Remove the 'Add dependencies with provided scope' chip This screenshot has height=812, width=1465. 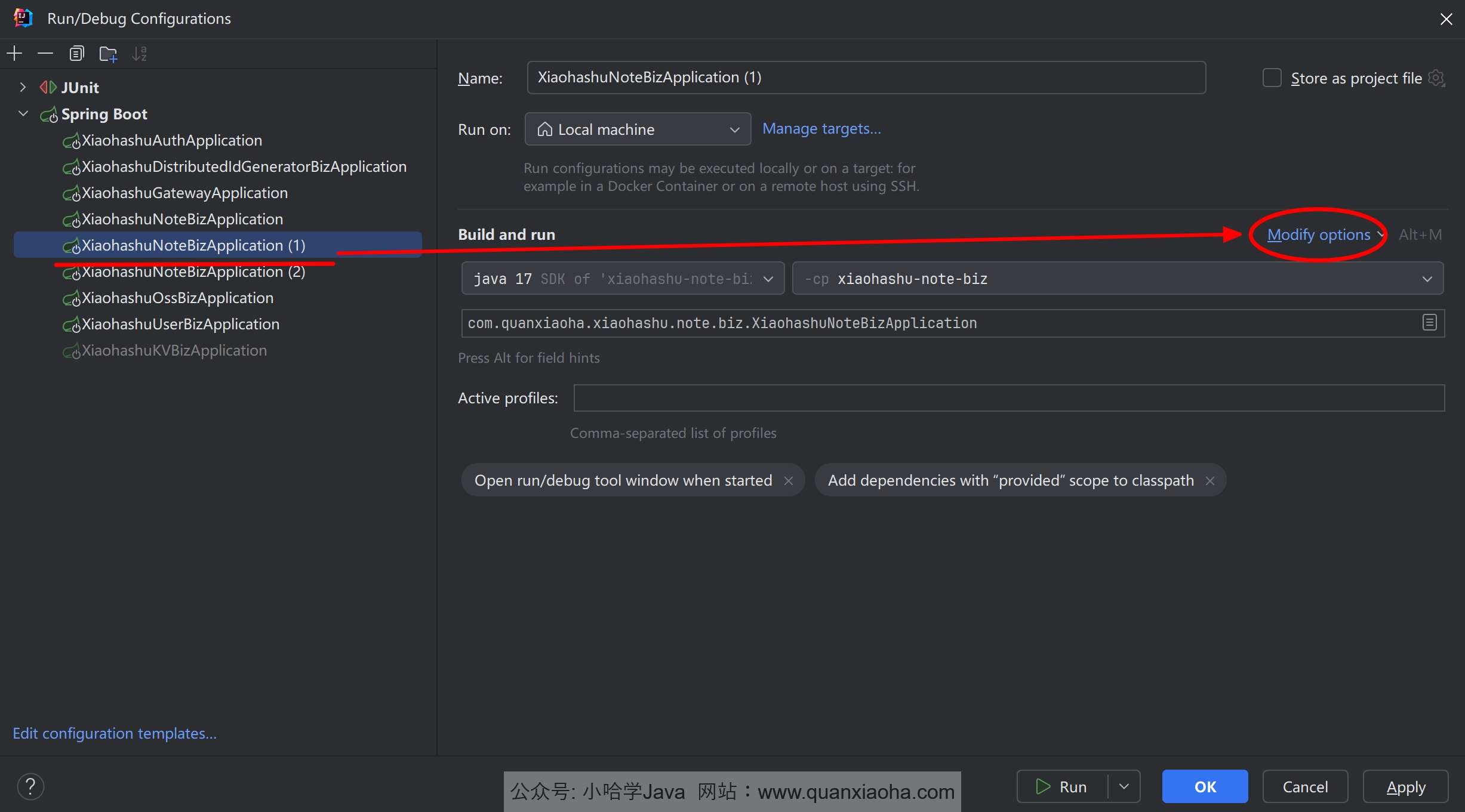coord(1210,481)
